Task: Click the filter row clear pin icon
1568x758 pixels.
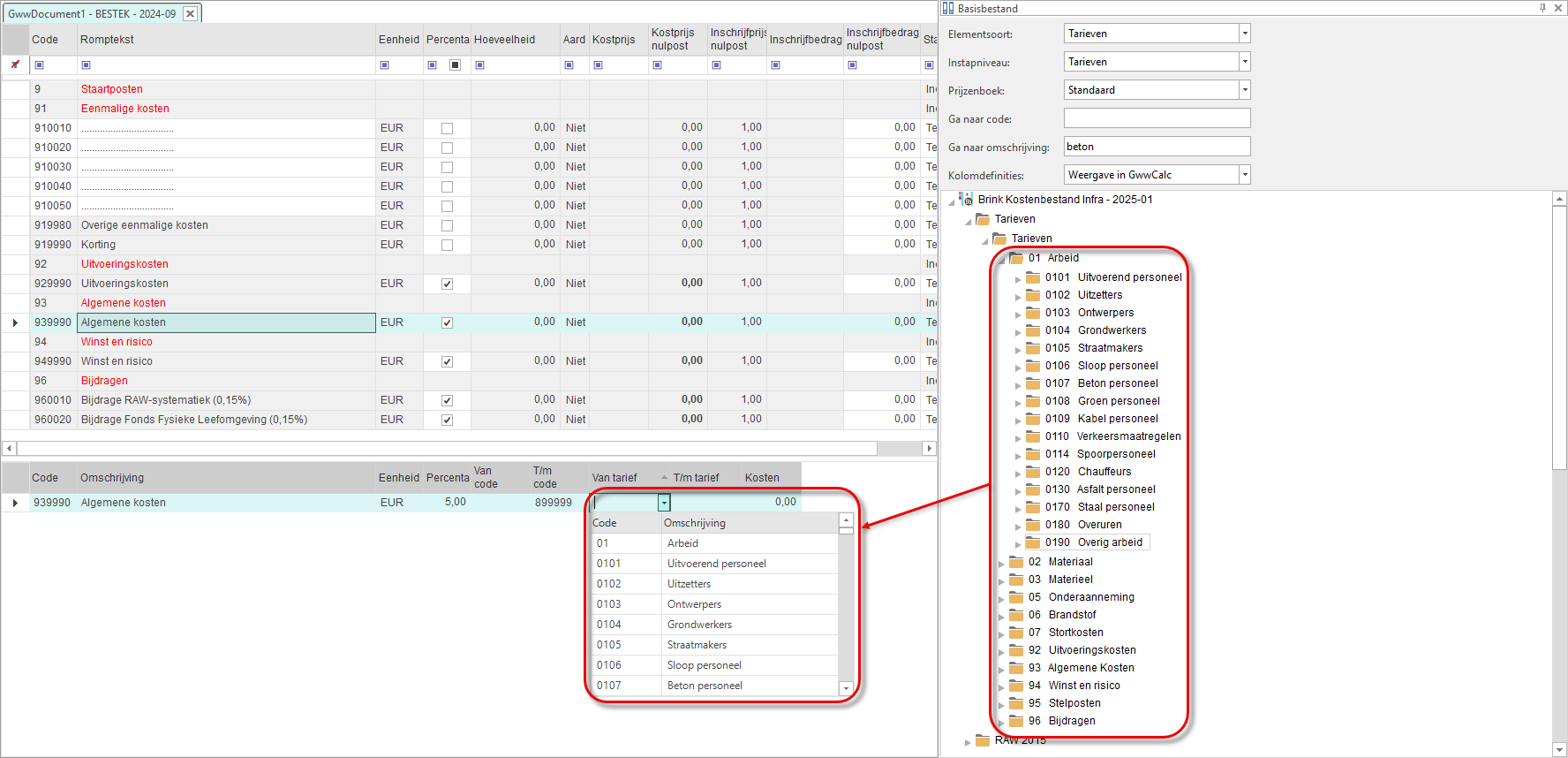Action: [15, 64]
